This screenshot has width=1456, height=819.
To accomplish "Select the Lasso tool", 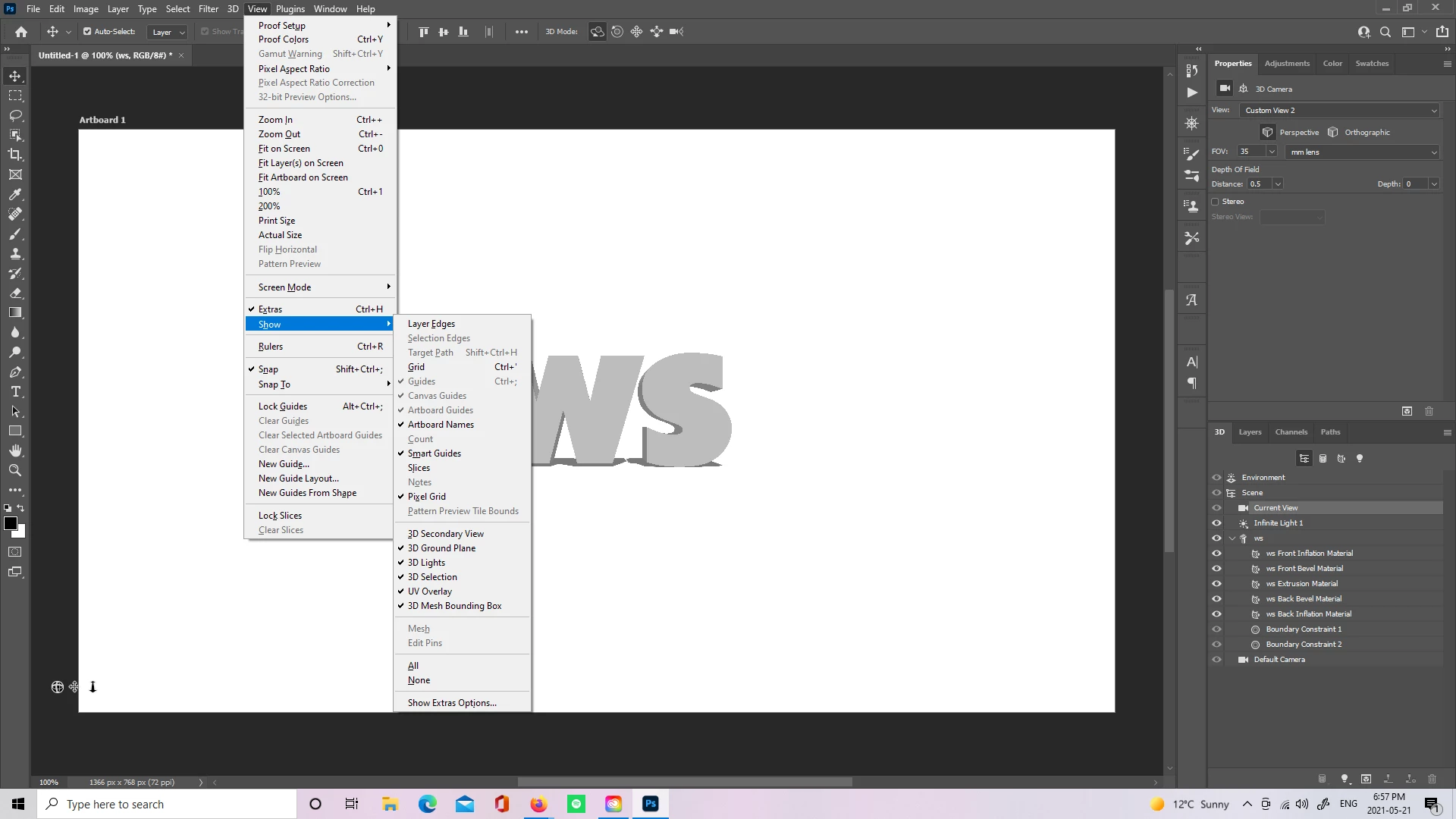I will pos(15,115).
